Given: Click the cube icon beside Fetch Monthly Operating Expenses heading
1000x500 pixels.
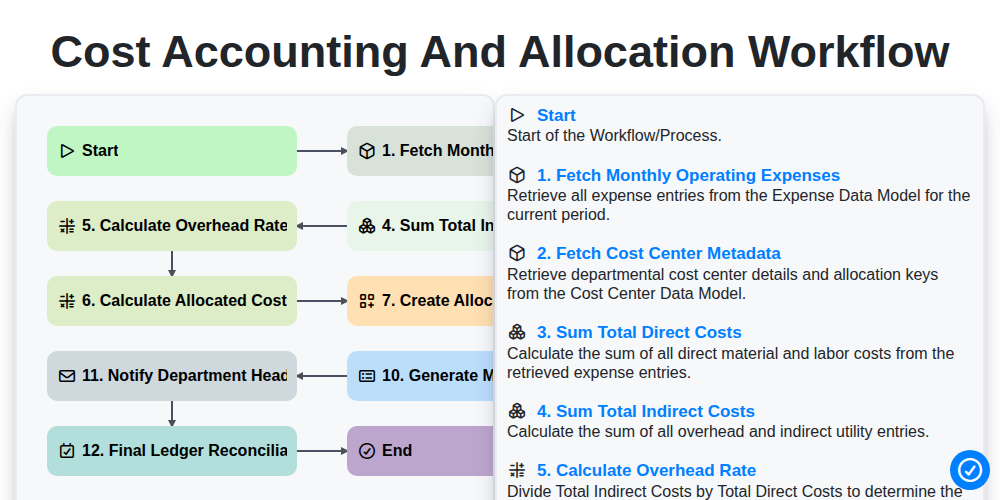Looking at the screenshot, I should (x=517, y=175).
